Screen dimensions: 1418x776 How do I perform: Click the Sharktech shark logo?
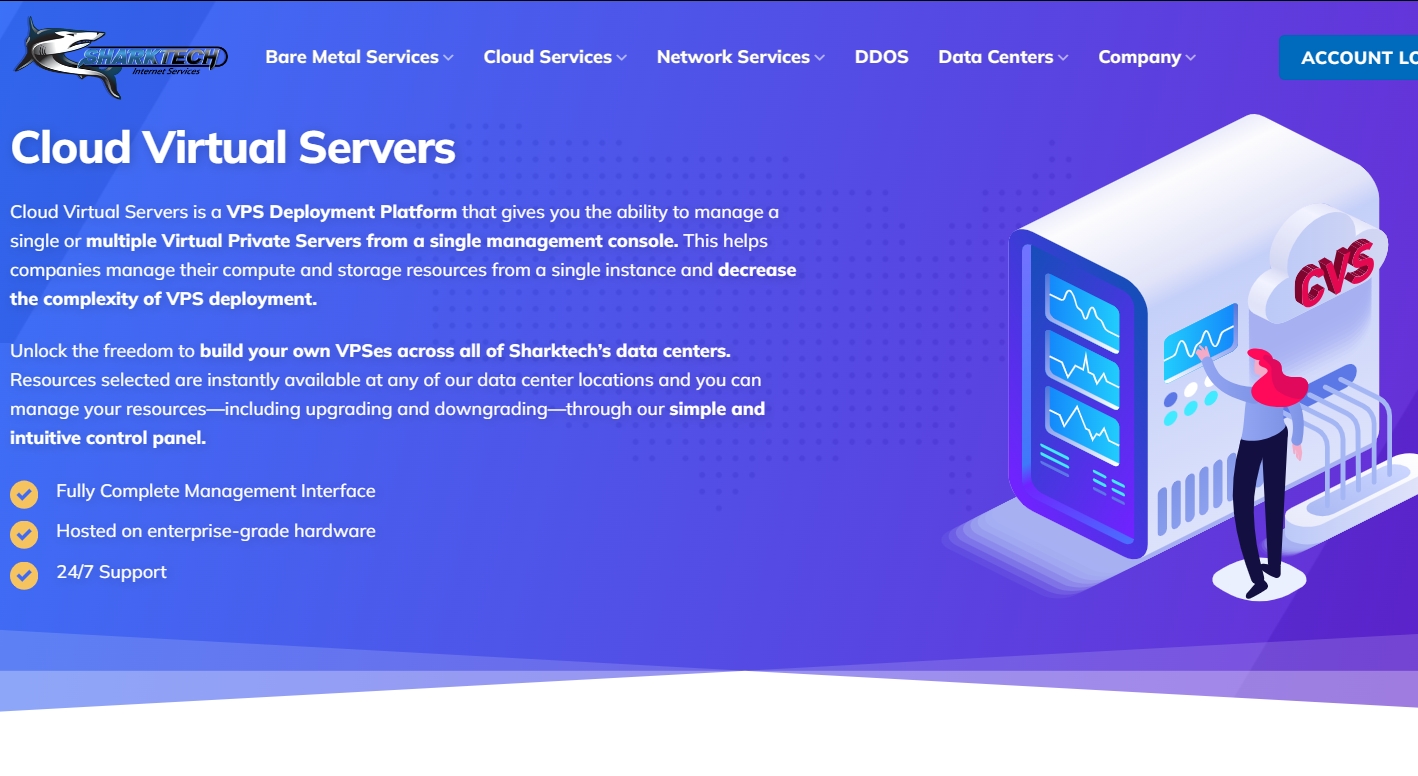pyautogui.click(x=120, y=58)
